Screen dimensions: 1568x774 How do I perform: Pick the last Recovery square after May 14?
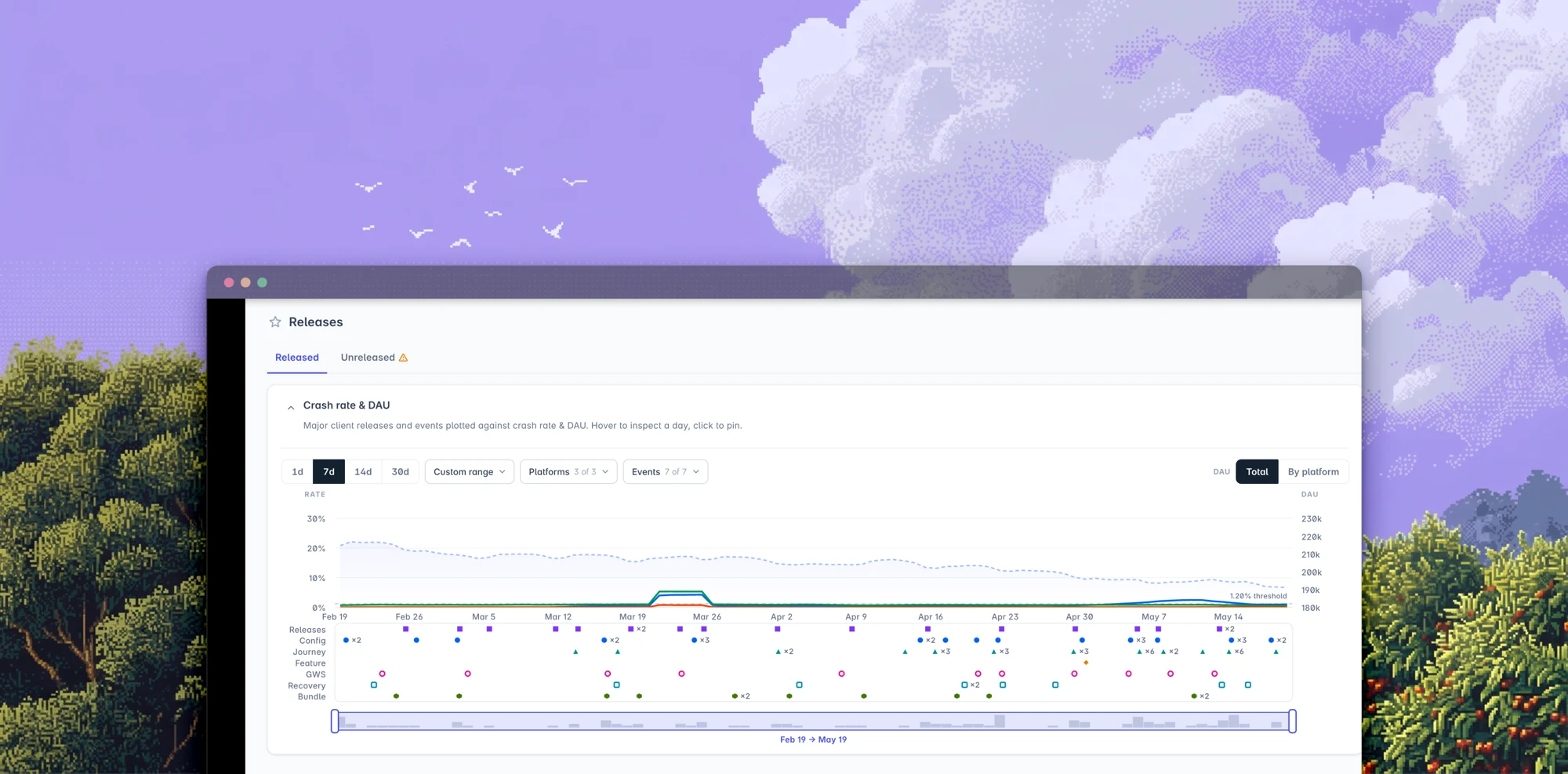tap(1248, 685)
